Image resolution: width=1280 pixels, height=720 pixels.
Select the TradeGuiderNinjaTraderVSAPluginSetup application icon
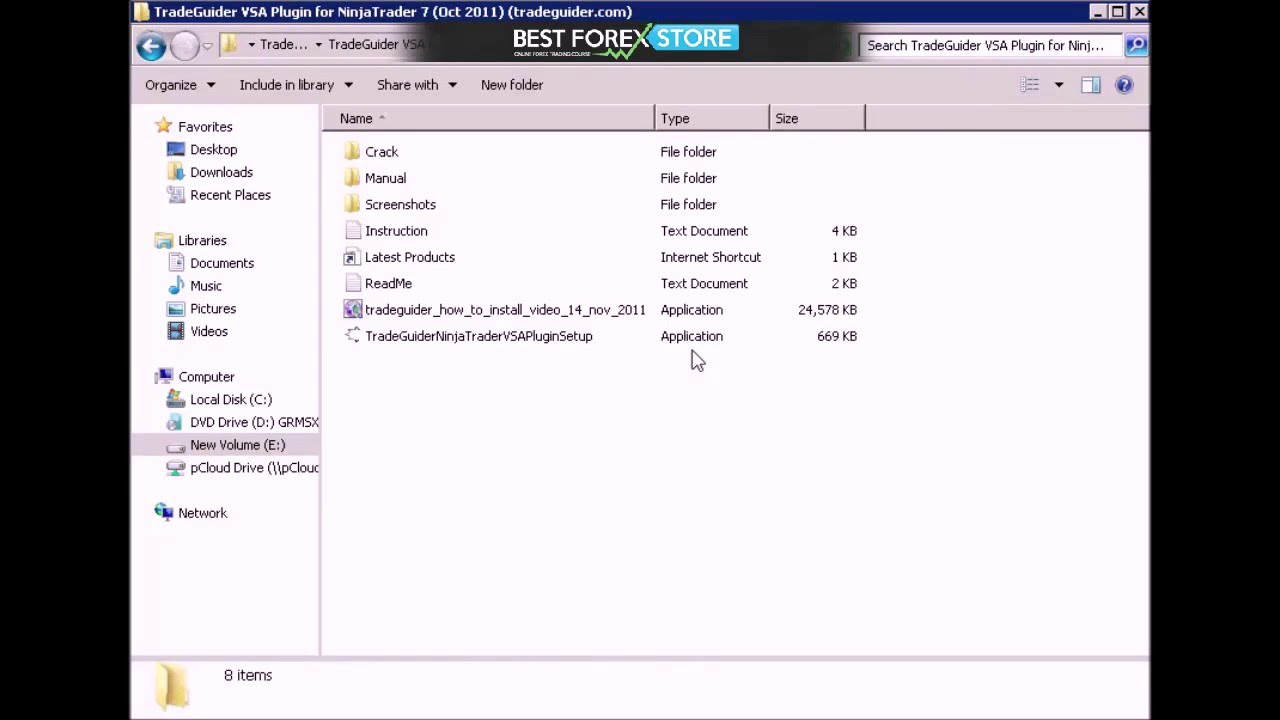tap(352, 336)
